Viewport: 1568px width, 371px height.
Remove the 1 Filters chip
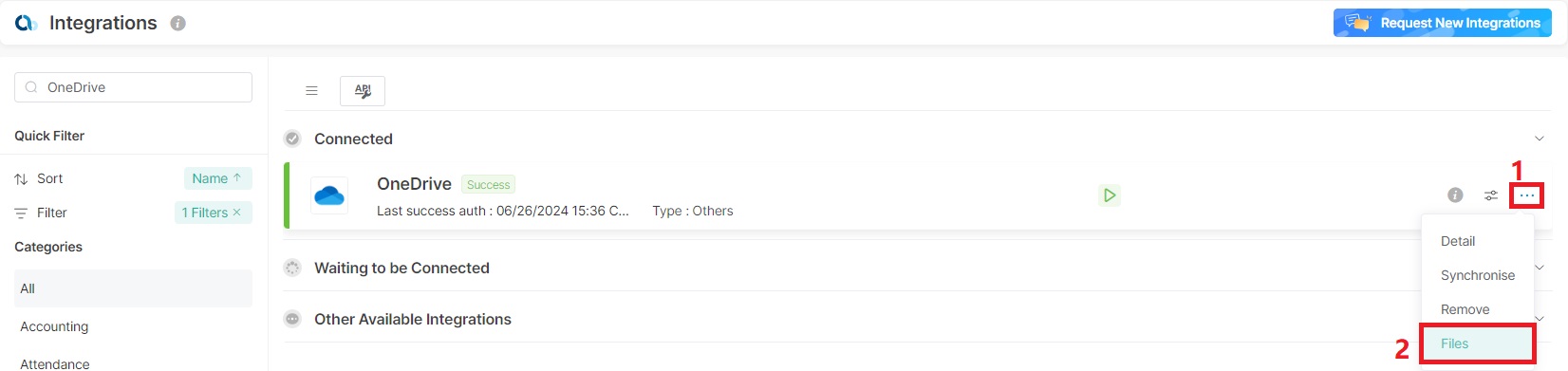coord(237,213)
